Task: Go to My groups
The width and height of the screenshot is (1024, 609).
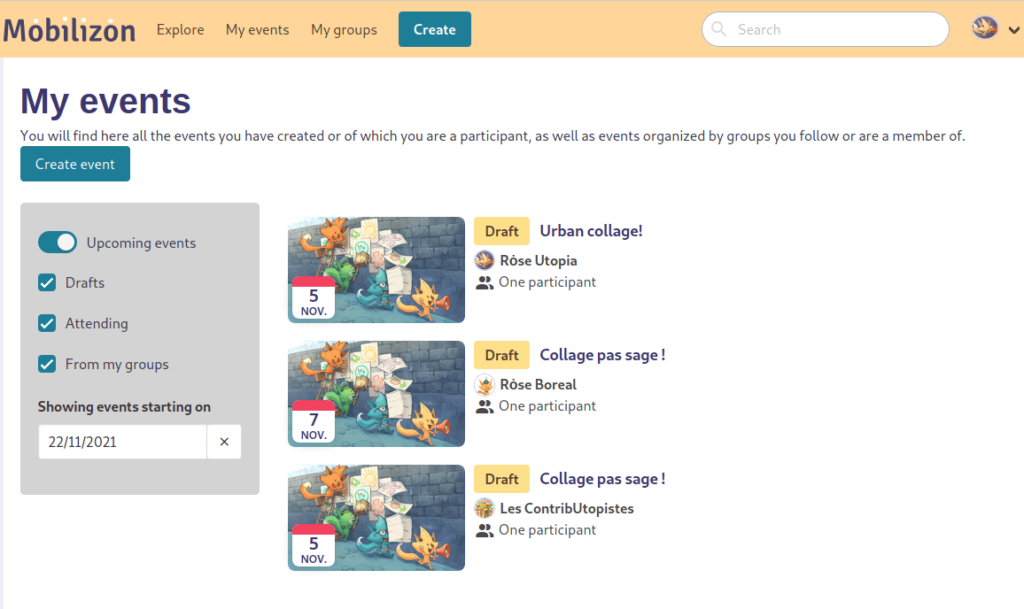Action: coord(344,30)
